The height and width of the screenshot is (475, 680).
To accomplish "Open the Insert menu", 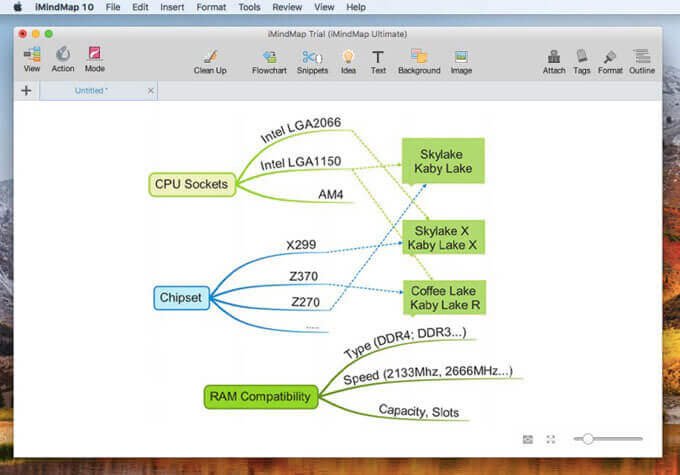I will tap(172, 7).
